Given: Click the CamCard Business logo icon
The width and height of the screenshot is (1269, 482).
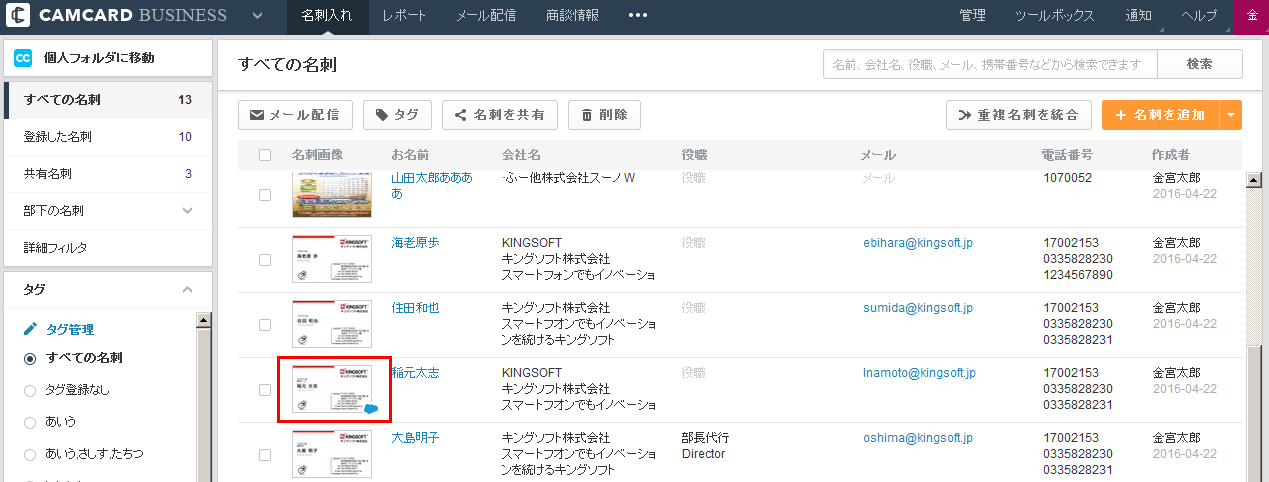Looking at the screenshot, I should tap(18, 15).
